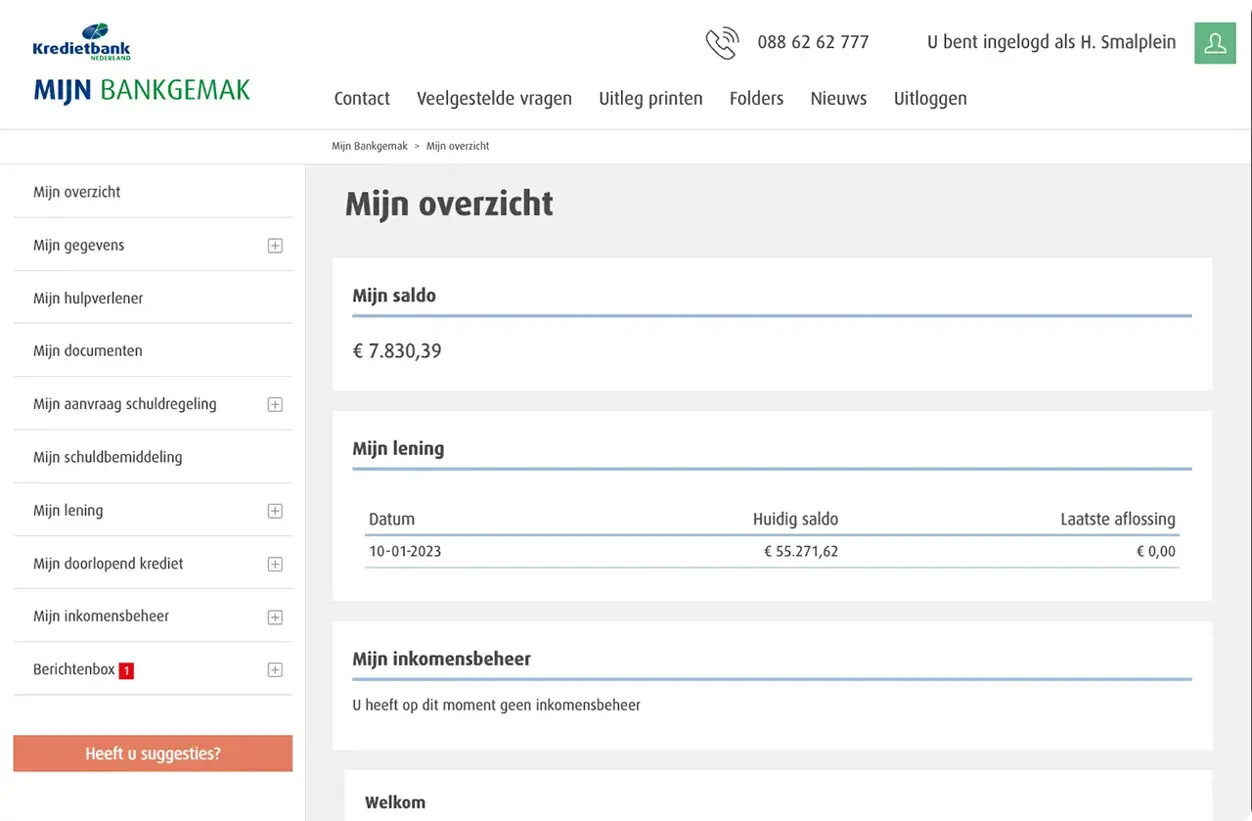The image size is (1252, 821).
Task: Click Uitloggen to log out
Action: click(930, 98)
